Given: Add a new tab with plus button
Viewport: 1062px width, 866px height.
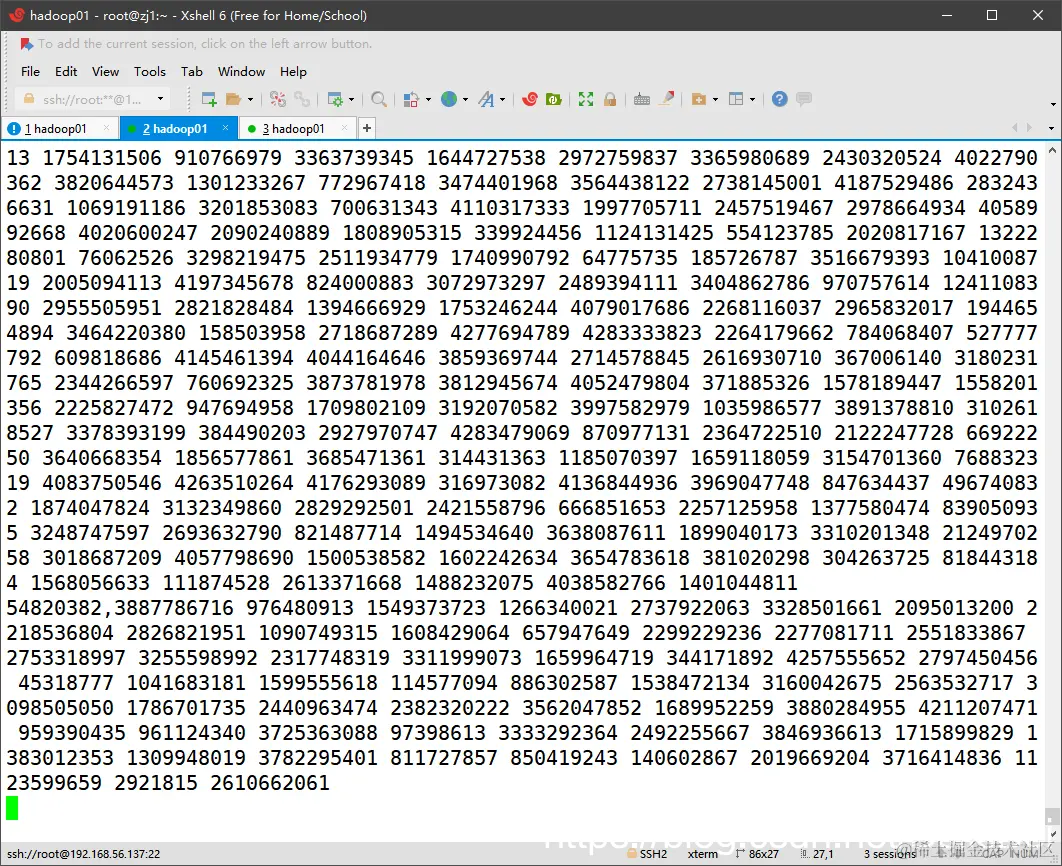Looking at the screenshot, I should coord(366,128).
